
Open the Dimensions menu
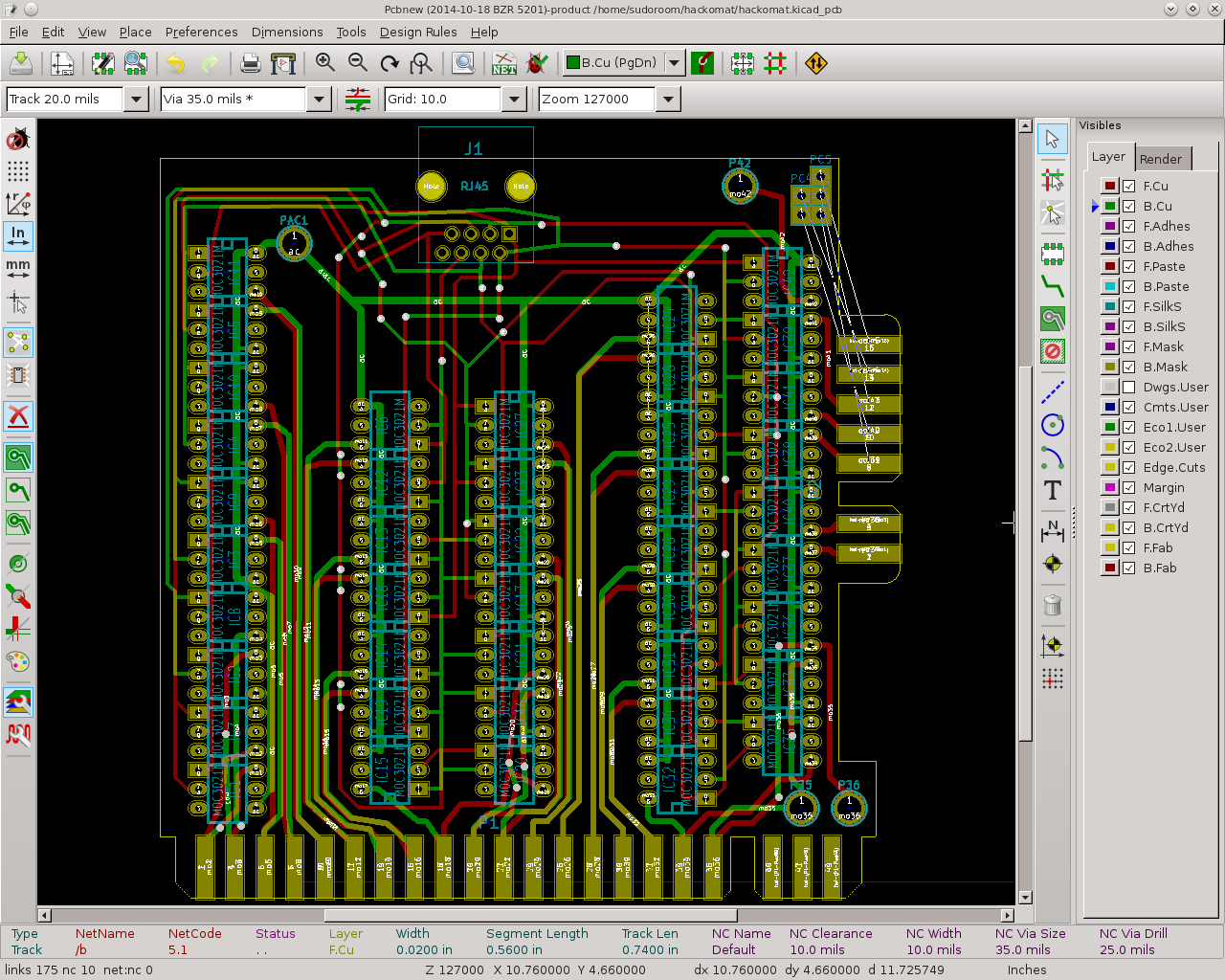287,32
